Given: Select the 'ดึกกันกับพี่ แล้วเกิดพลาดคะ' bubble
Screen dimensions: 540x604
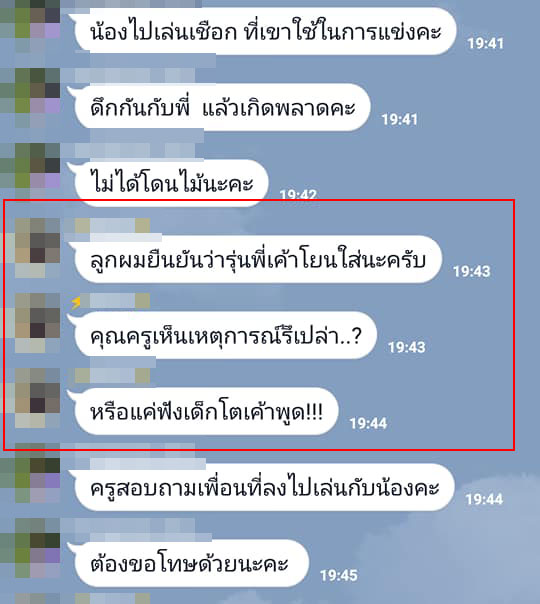Looking at the screenshot, I should click(220, 107).
